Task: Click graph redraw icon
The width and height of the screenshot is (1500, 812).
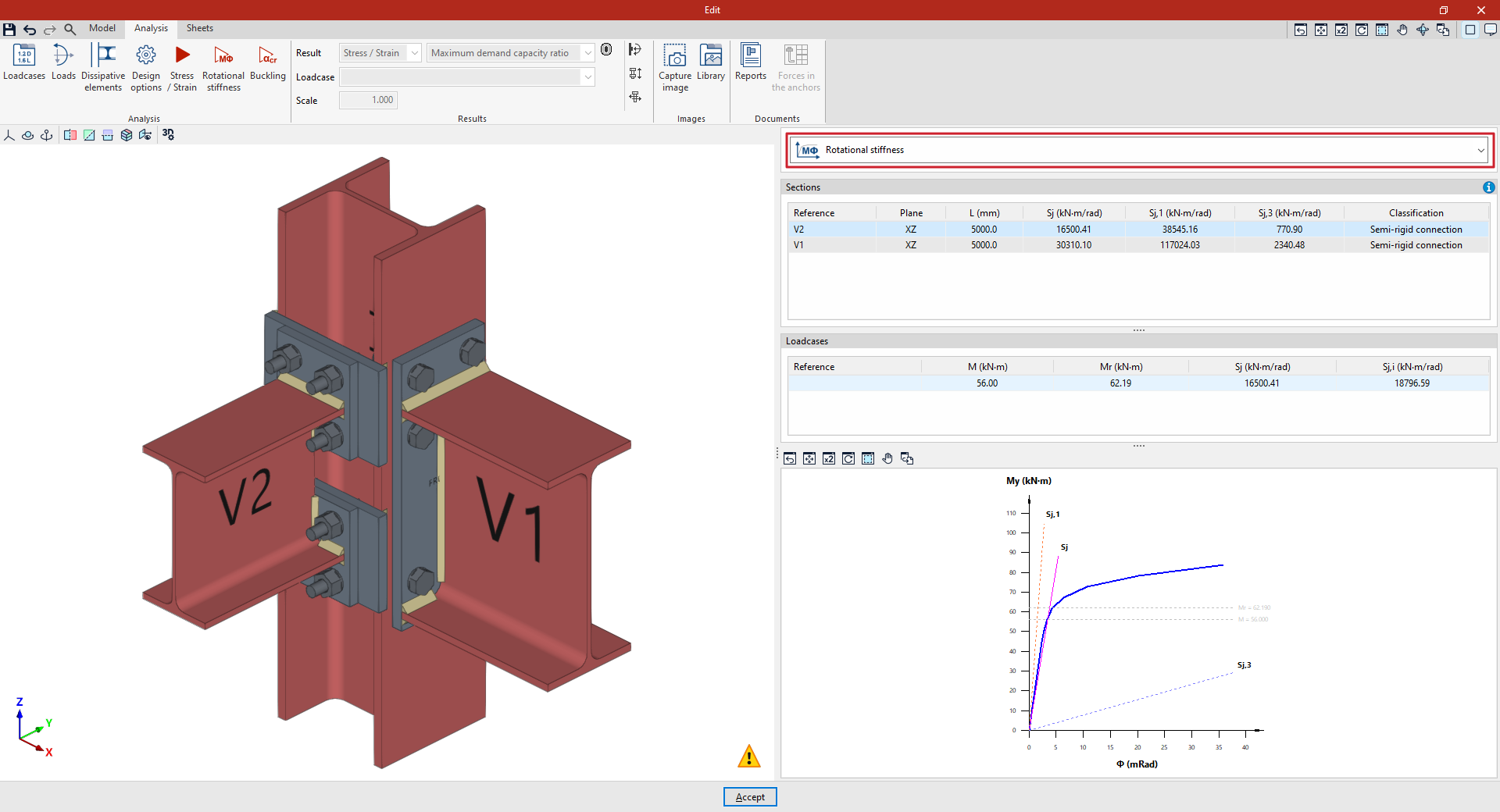Action: click(848, 458)
